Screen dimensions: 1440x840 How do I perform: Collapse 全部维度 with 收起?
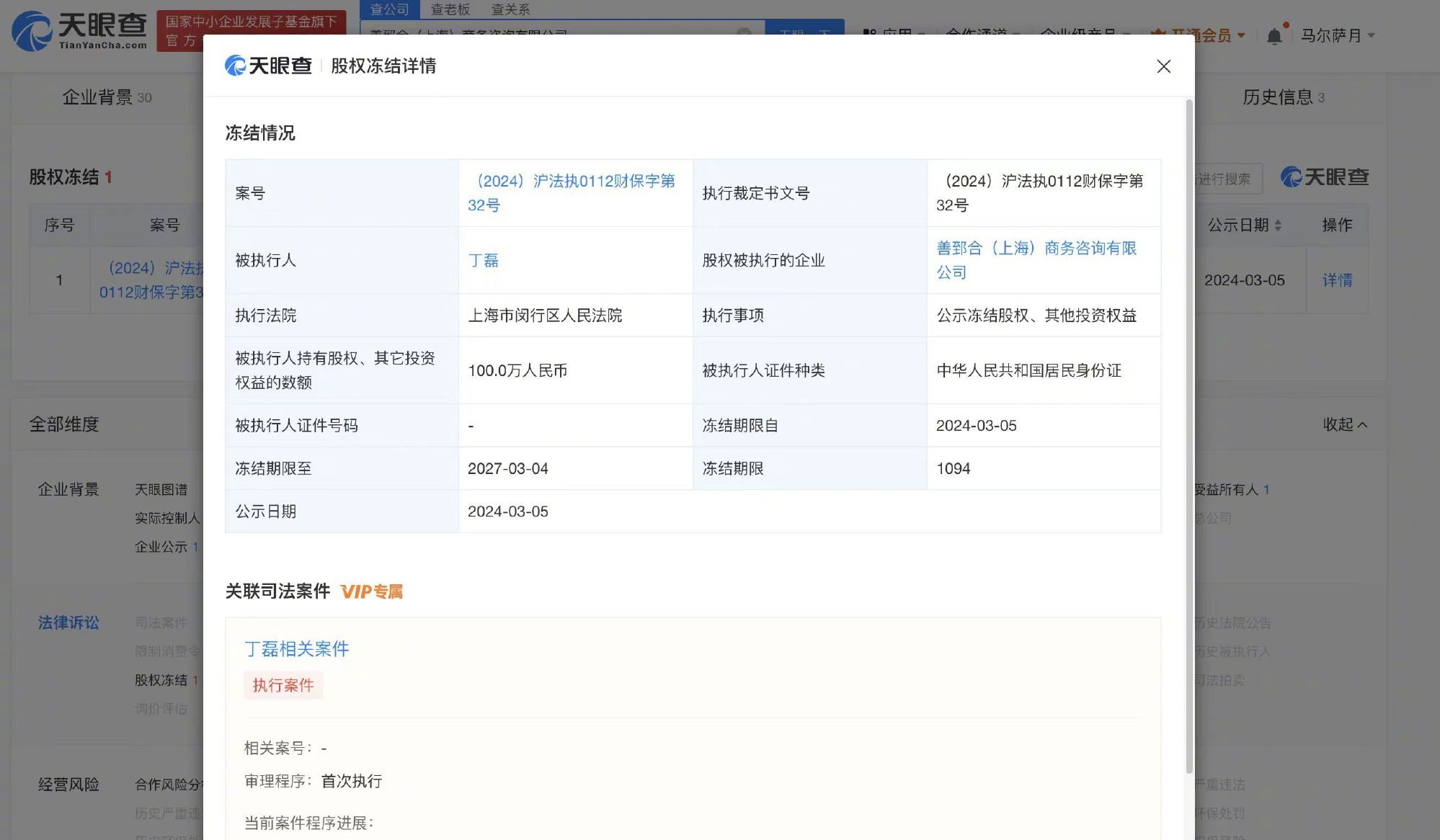pos(1345,424)
